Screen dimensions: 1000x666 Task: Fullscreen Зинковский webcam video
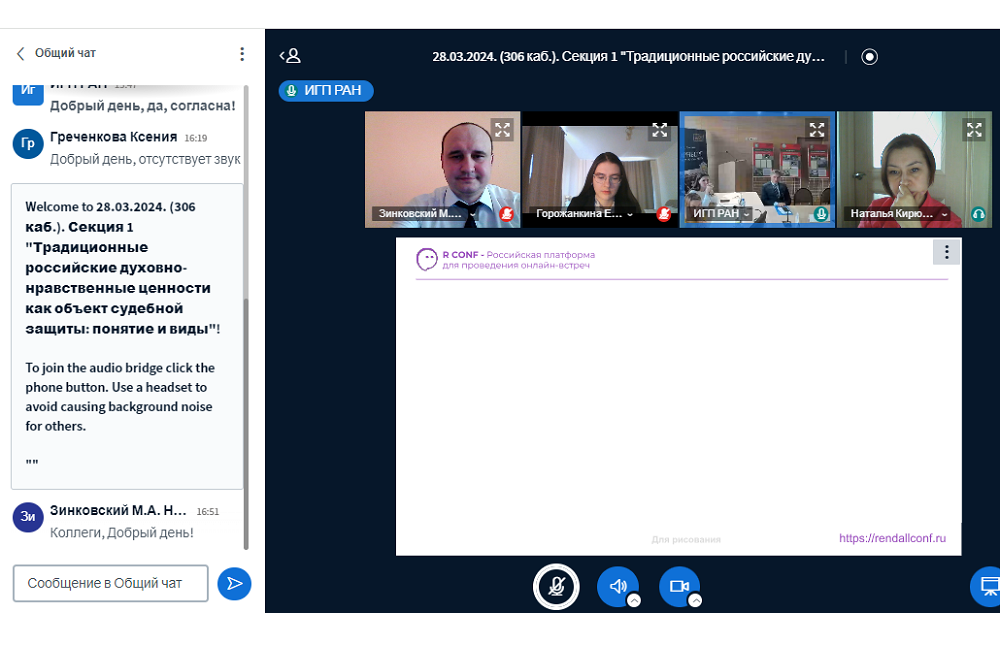tap(502, 129)
